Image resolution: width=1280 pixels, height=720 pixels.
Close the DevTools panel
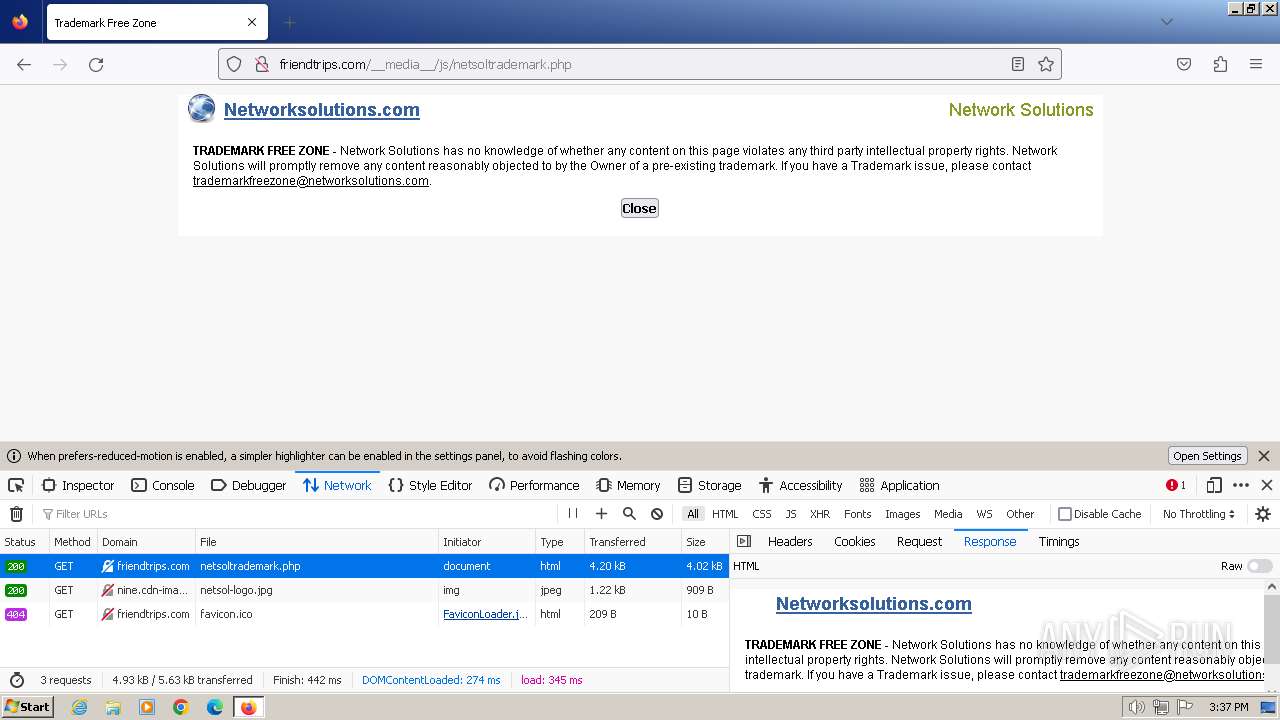(1267, 485)
